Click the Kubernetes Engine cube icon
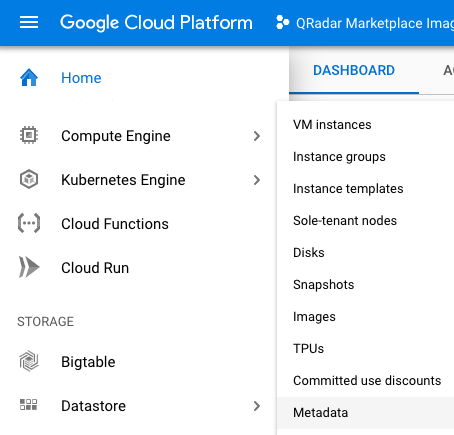This screenshot has width=454, height=435. tap(29, 179)
